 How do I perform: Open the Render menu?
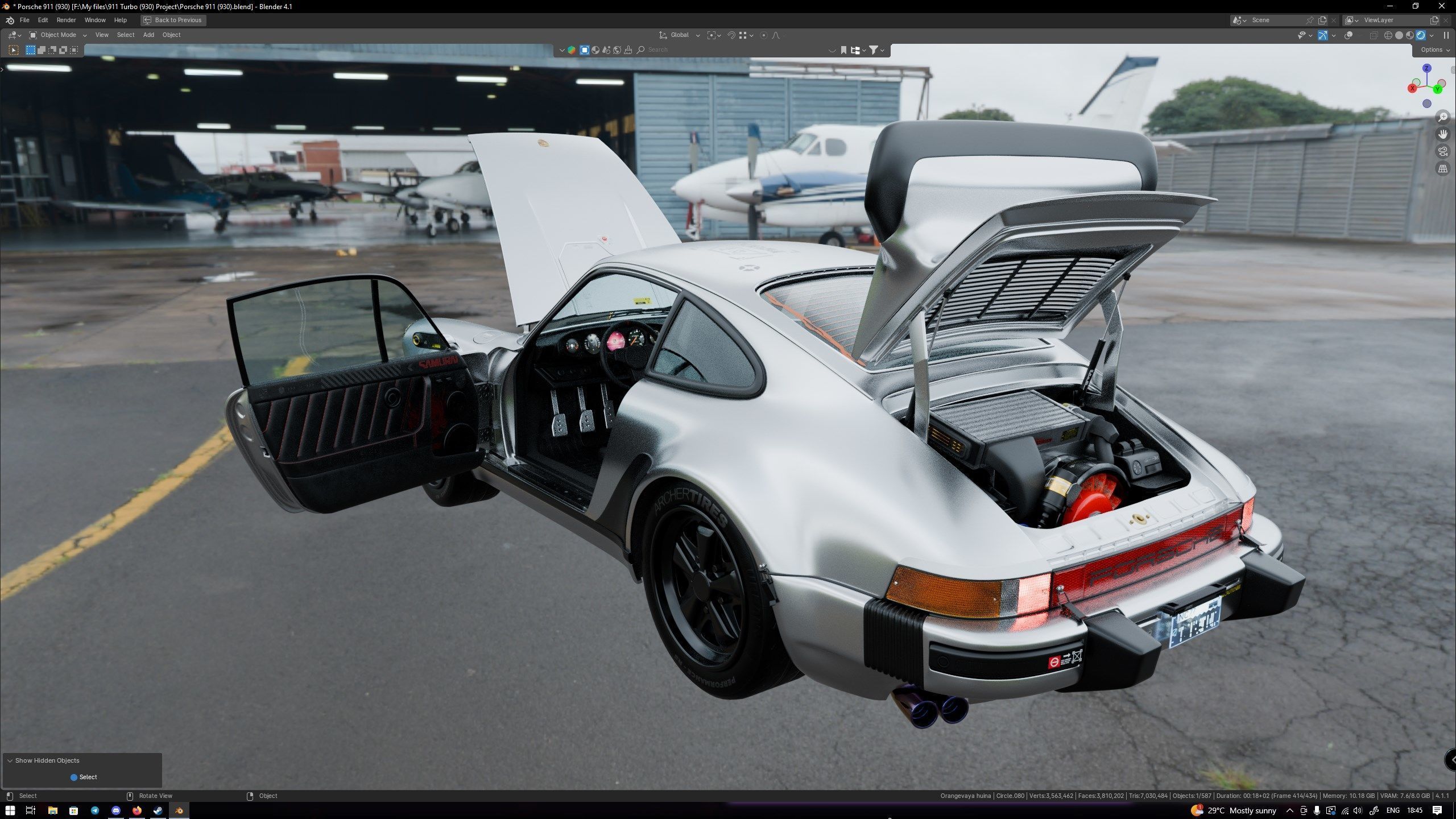point(66,20)
